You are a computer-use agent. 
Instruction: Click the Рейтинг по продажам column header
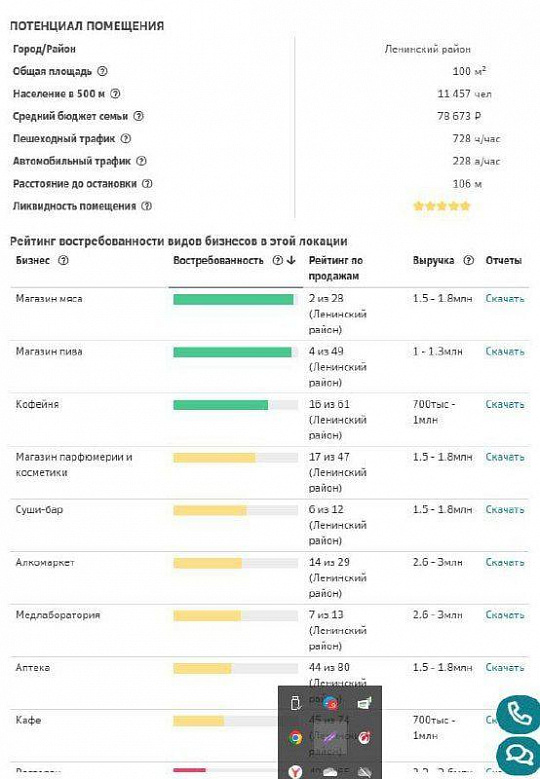(336, 268)
